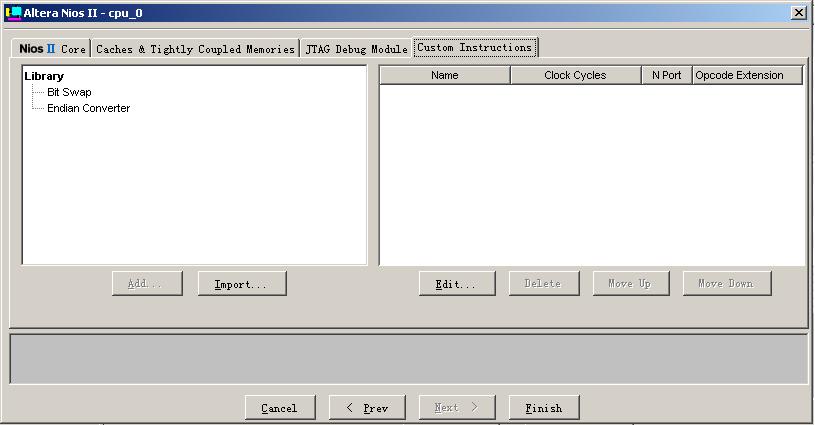Switch to the Nios II Core tab
Viewport: 815px width, 425px height.
[x=52, y=49]
